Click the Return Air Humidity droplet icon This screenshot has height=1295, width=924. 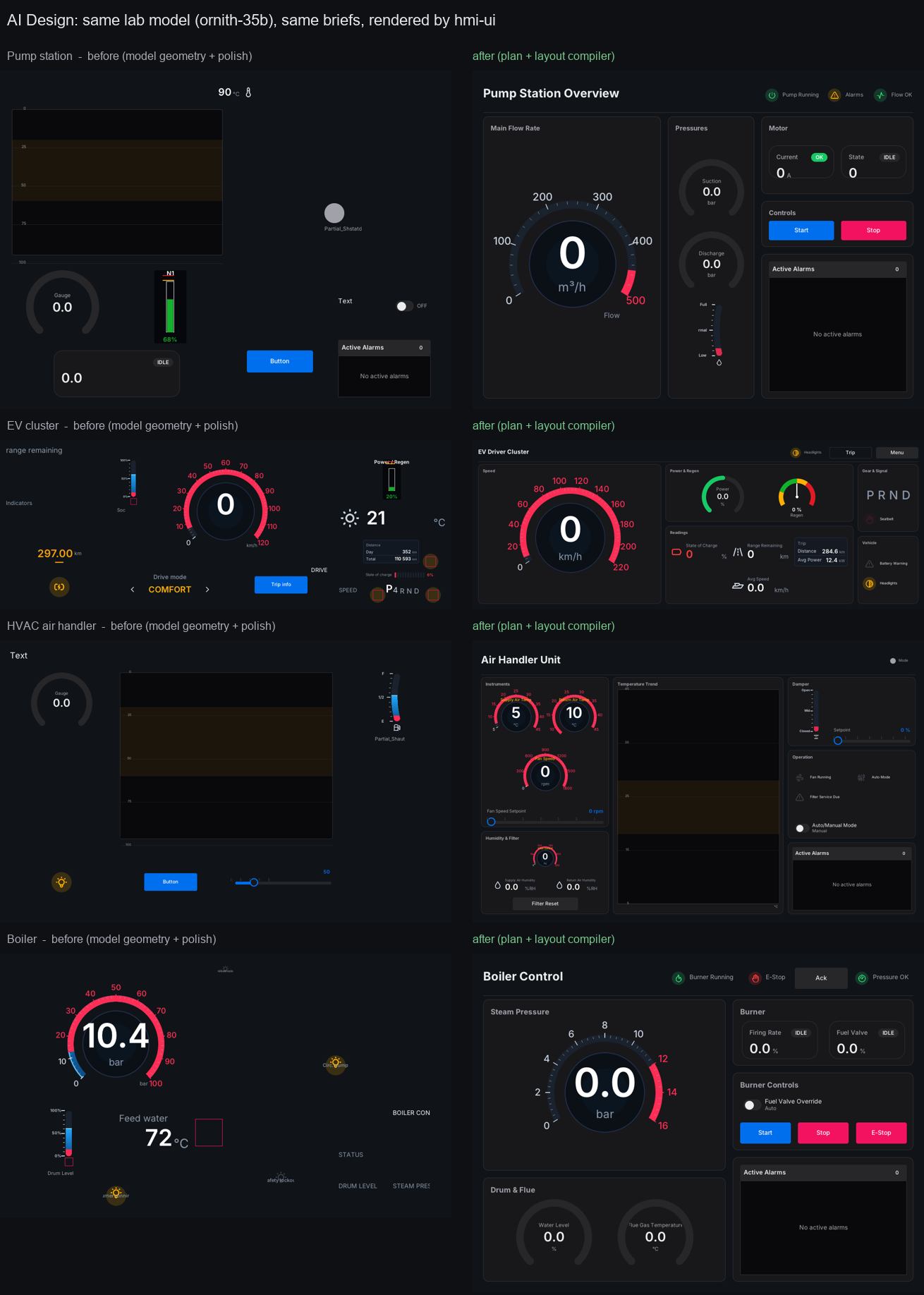[559, 885]
